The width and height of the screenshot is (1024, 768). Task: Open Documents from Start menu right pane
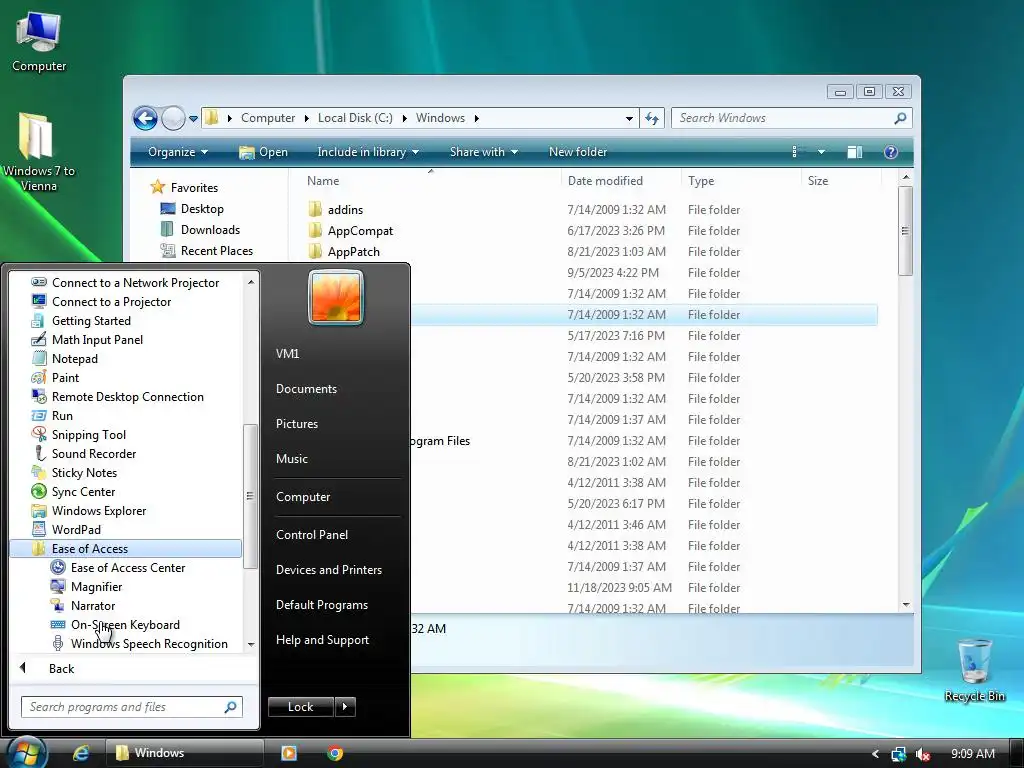click(x=306, y=389)
